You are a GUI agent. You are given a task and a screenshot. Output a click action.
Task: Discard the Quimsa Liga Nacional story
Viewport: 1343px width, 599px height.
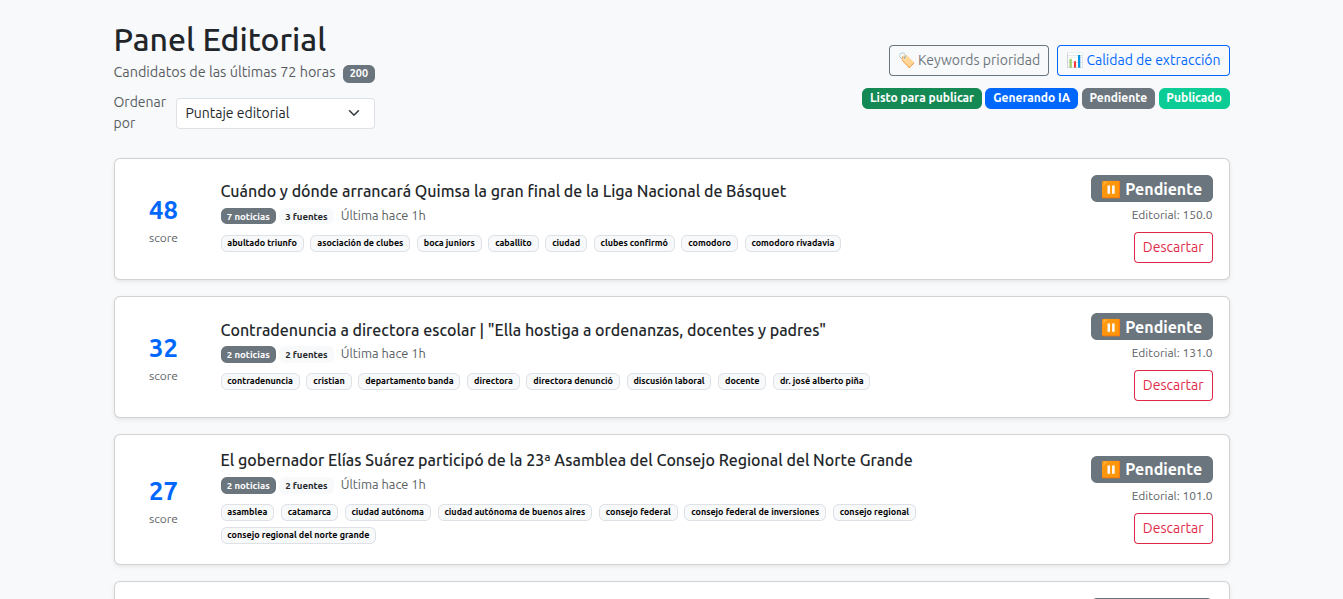pyautogui.click(x=1173, y=247)
